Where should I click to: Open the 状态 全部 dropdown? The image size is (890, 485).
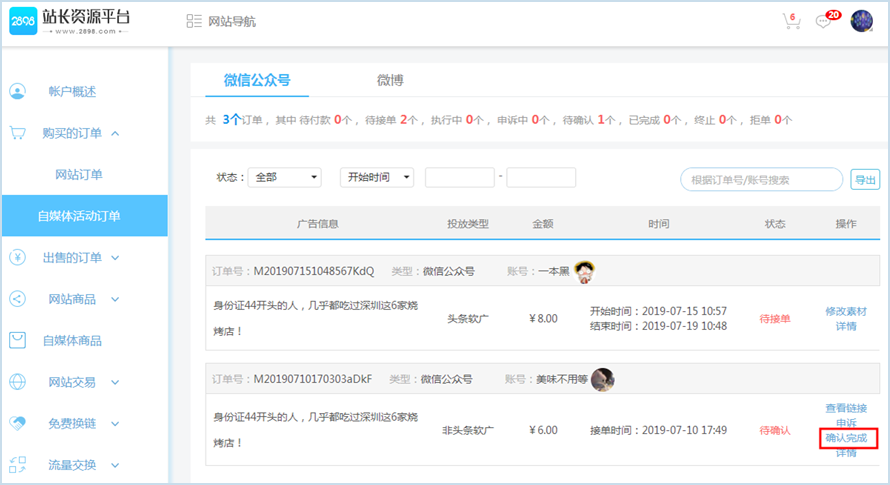point(284,177)
